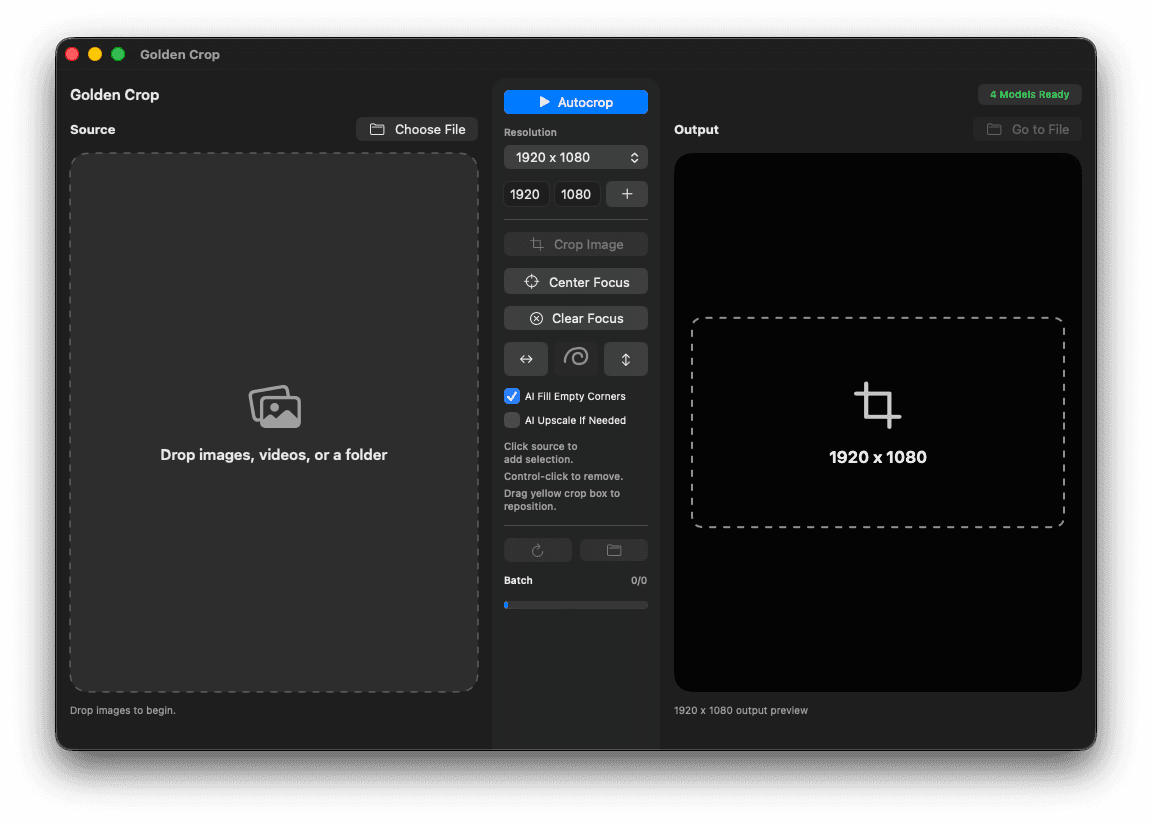Maximize the window with green button
1152x824 pixels.
pyautogui.click(x=118, y=54)
